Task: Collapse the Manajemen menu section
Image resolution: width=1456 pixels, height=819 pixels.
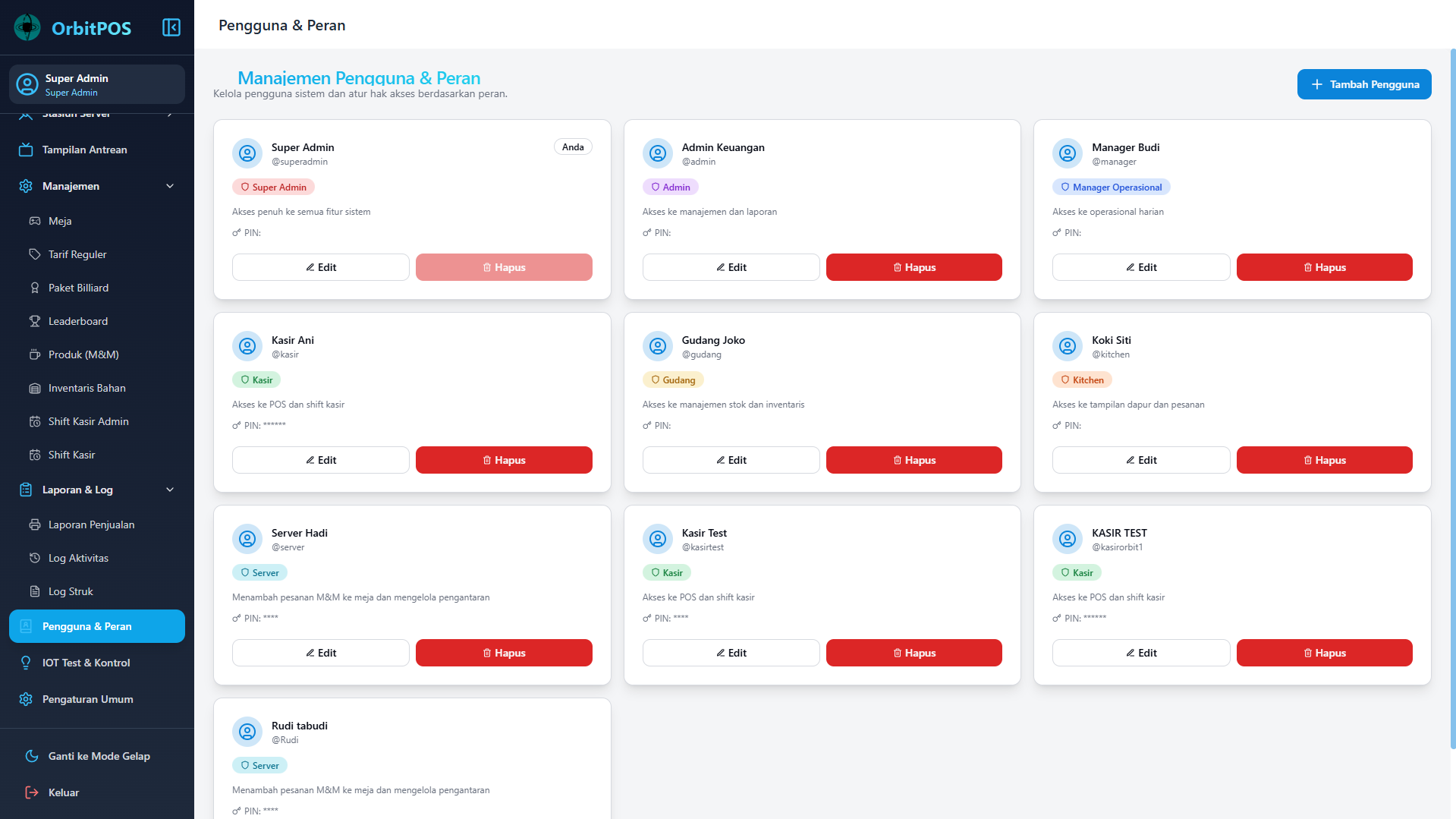Action: (170, 186)
